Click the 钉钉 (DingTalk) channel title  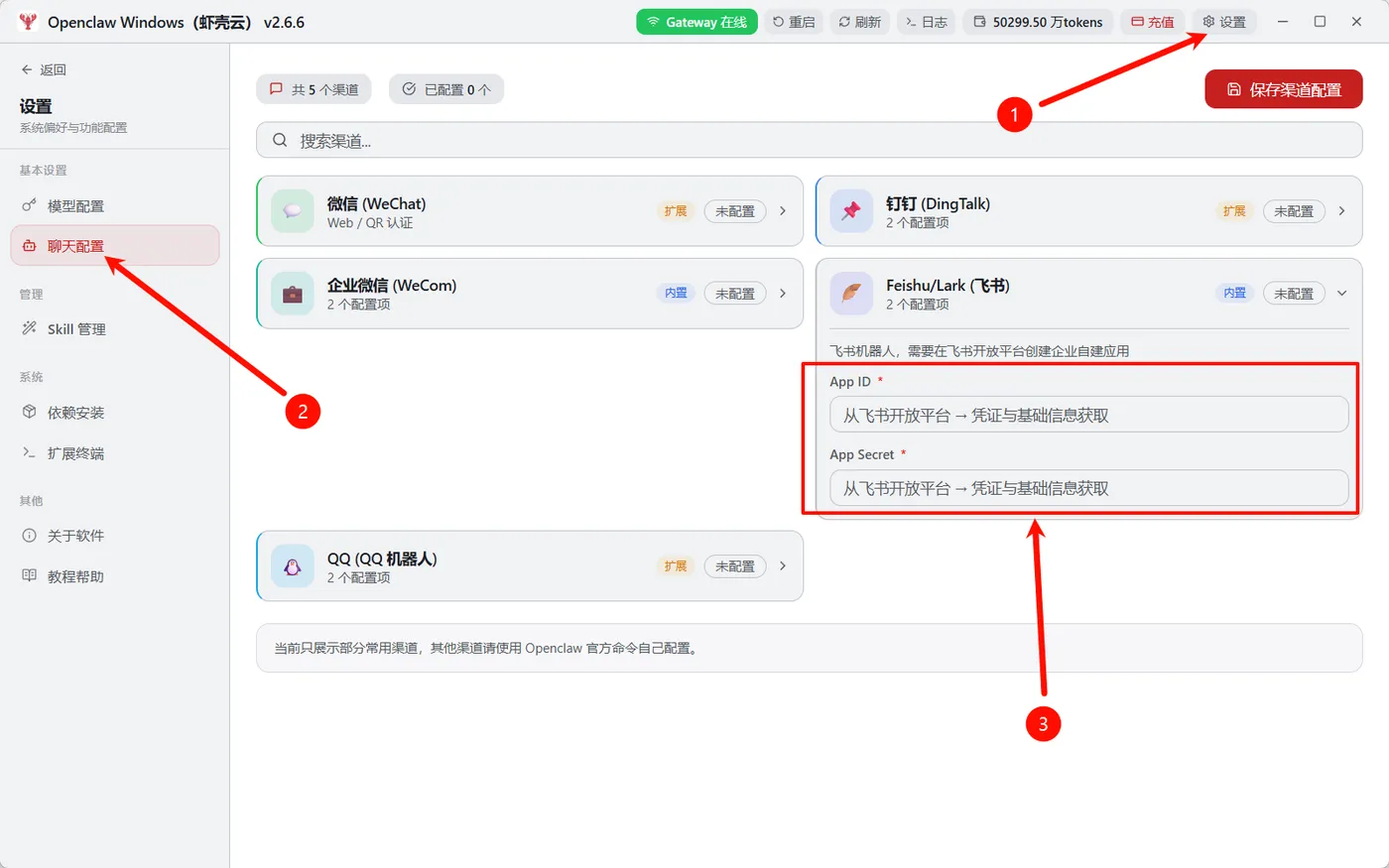pyautogui.click(x=938, y=203)
